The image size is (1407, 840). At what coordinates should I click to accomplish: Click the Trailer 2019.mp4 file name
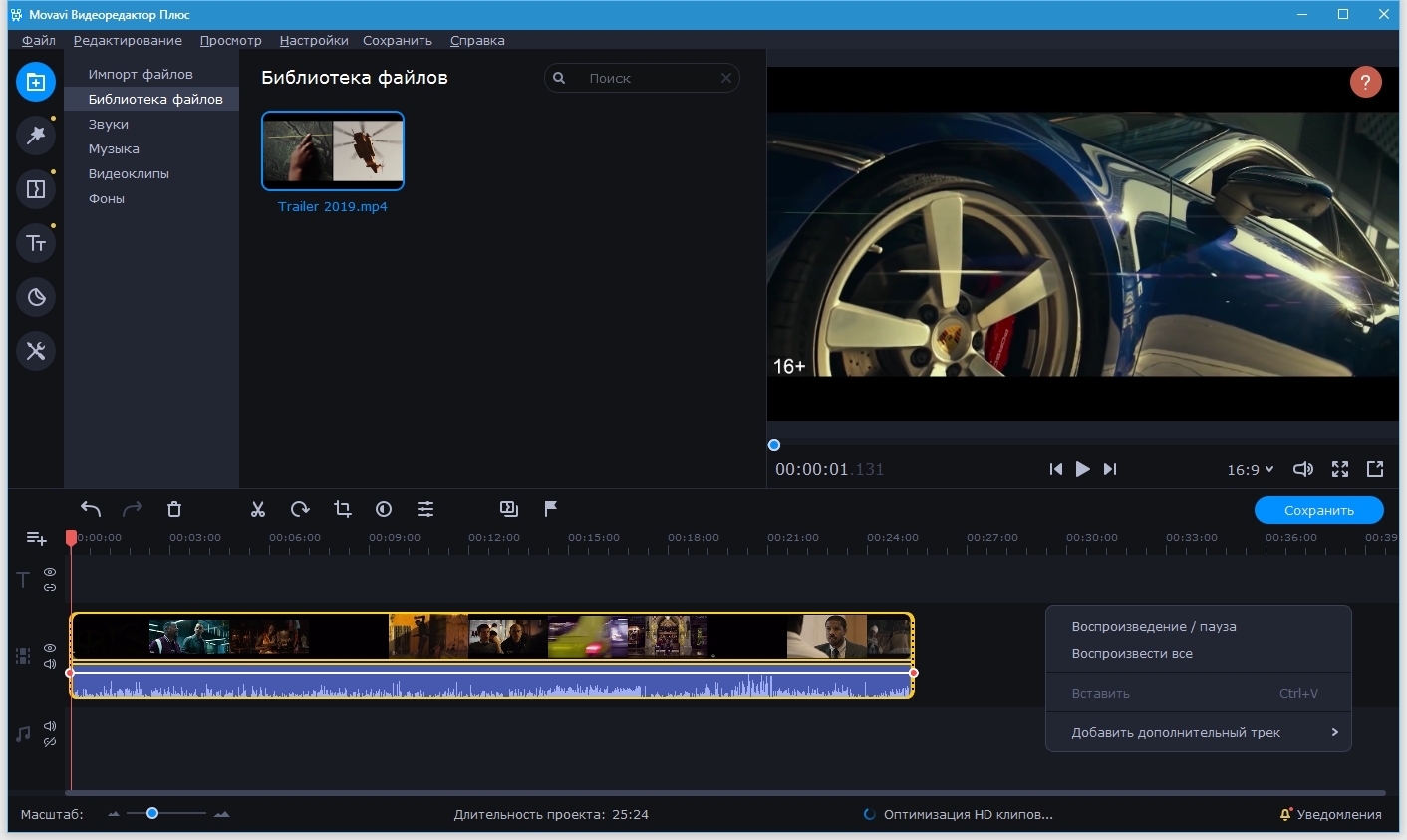333,206
